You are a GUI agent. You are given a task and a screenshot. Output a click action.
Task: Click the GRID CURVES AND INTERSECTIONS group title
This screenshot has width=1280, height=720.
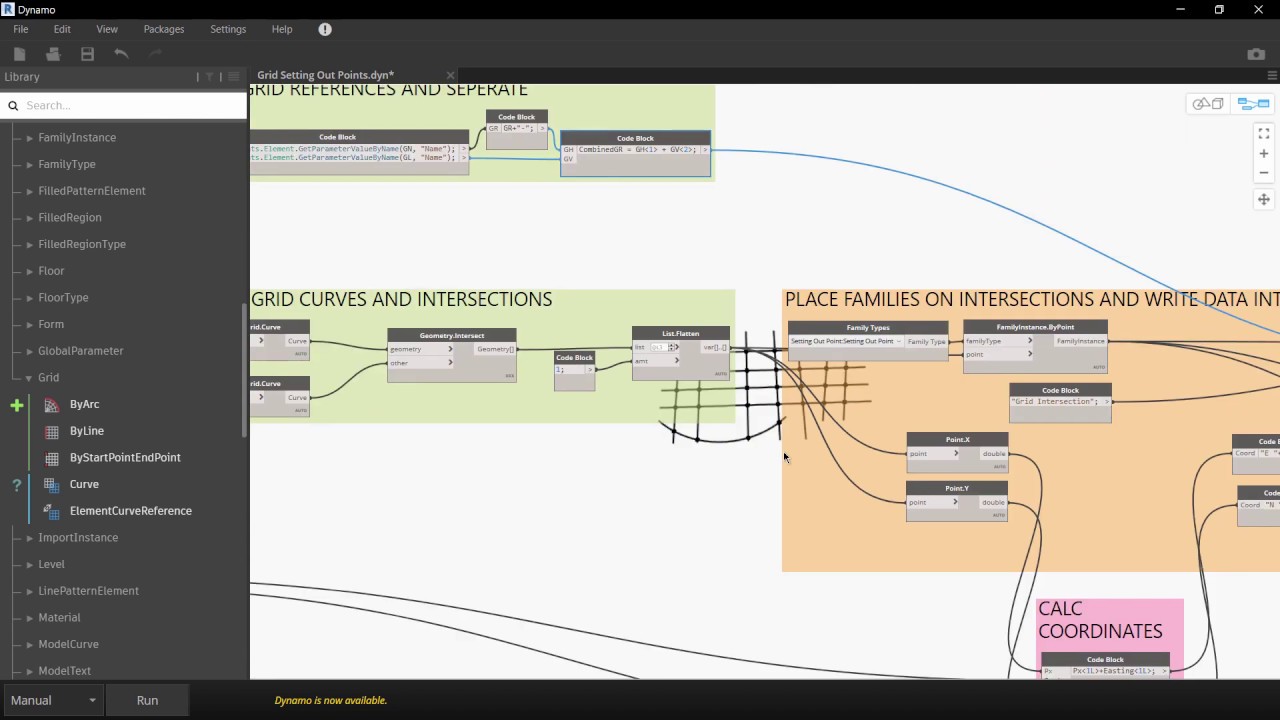(402, 299)
